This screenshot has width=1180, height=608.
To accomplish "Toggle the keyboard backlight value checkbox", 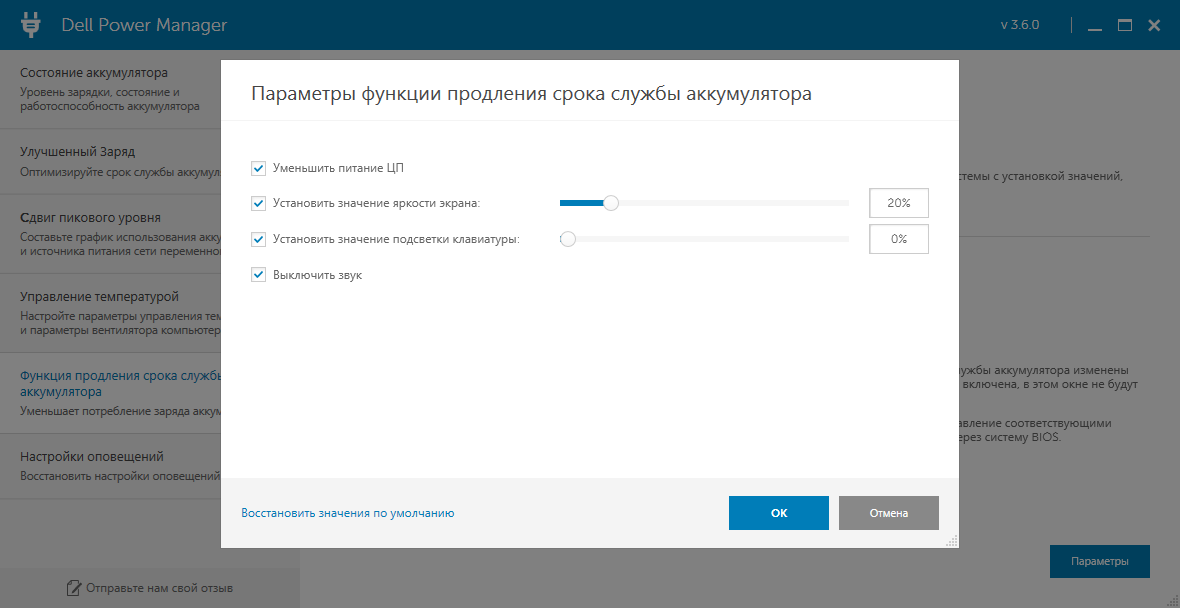I will coord(259,239).
